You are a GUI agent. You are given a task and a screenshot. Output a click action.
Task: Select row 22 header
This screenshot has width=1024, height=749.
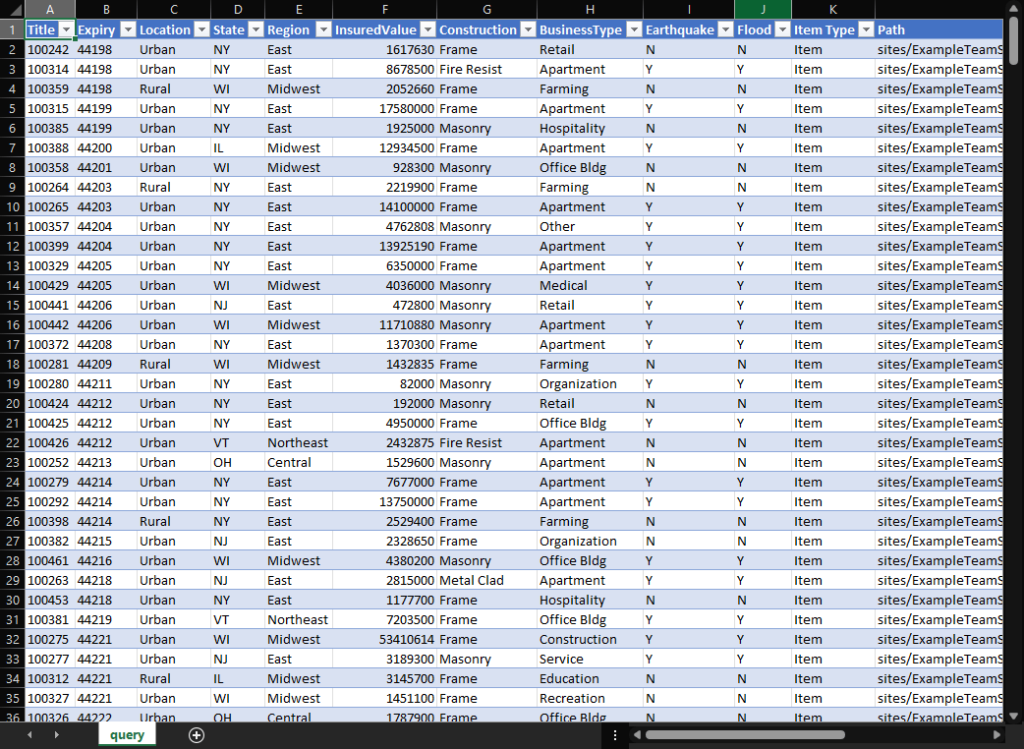point(12,443)
